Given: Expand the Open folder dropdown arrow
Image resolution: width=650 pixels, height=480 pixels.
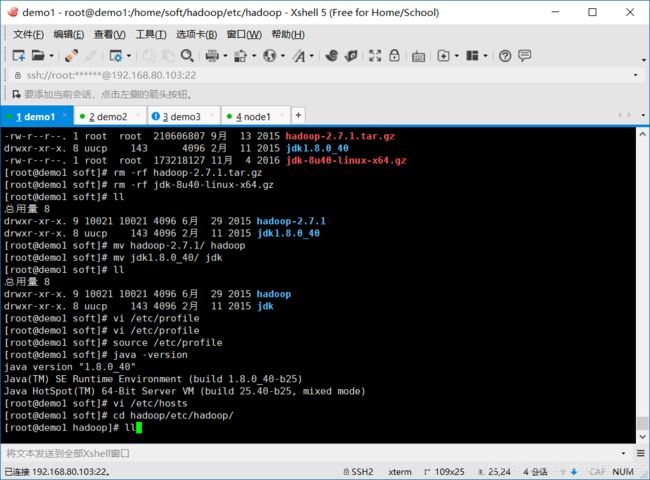Looking at the screenshot, I should [x=51, y=56].
